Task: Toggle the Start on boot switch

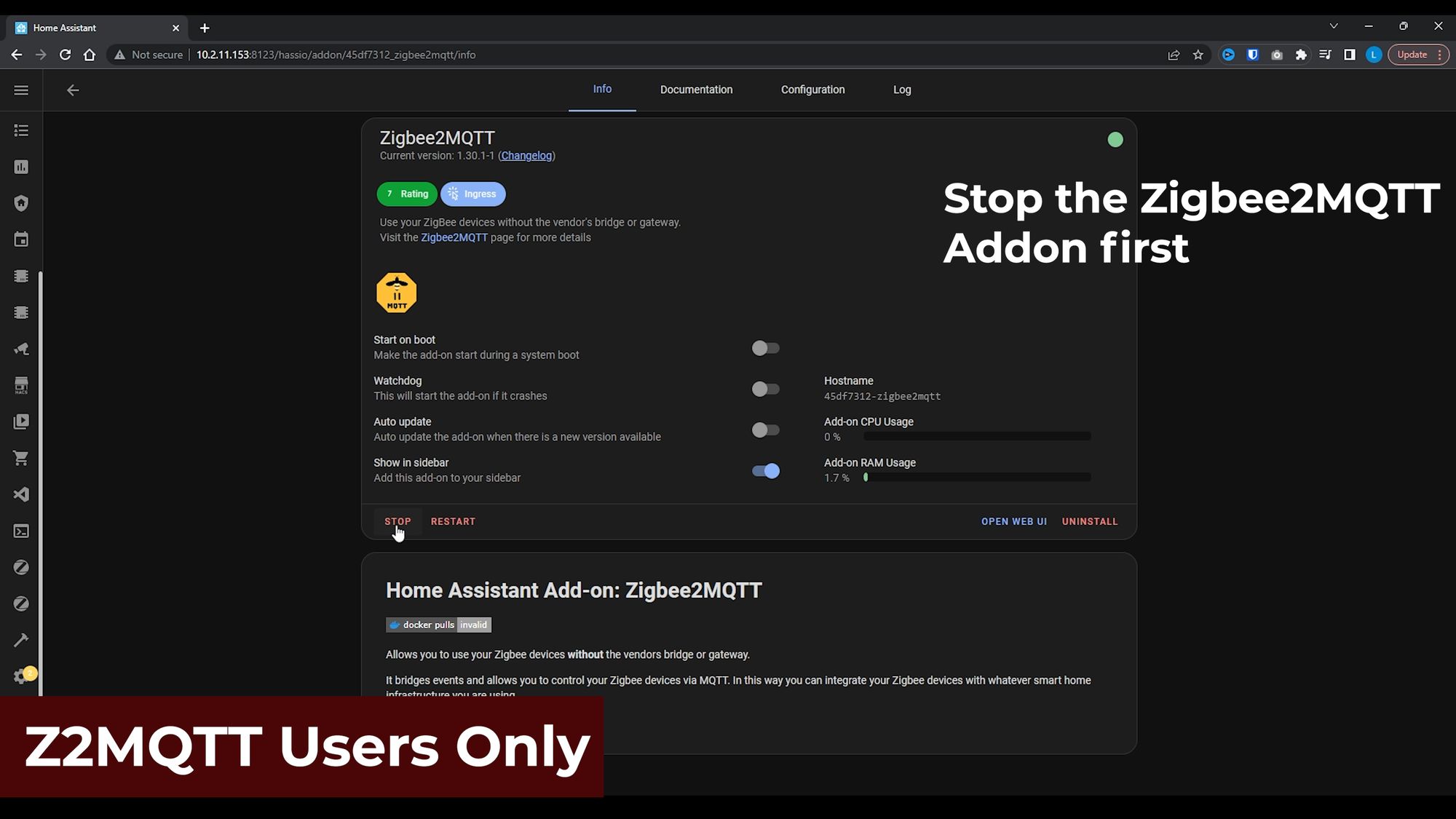Action: (x=765, y=348)
